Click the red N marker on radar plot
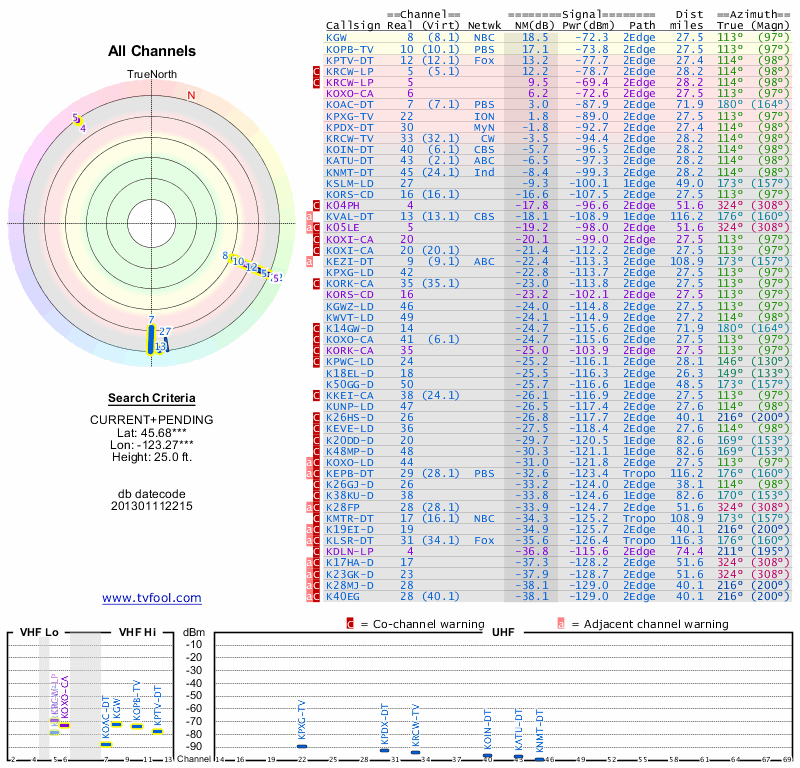 pyautogui.click(x=191, y=95)
